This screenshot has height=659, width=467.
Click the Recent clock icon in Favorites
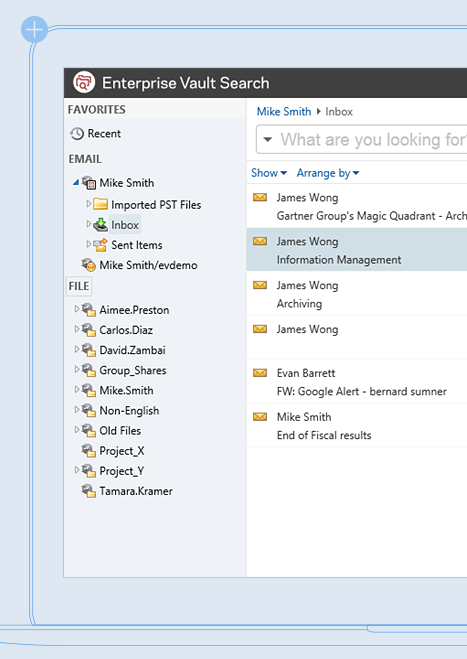click(x=77, y=134)
